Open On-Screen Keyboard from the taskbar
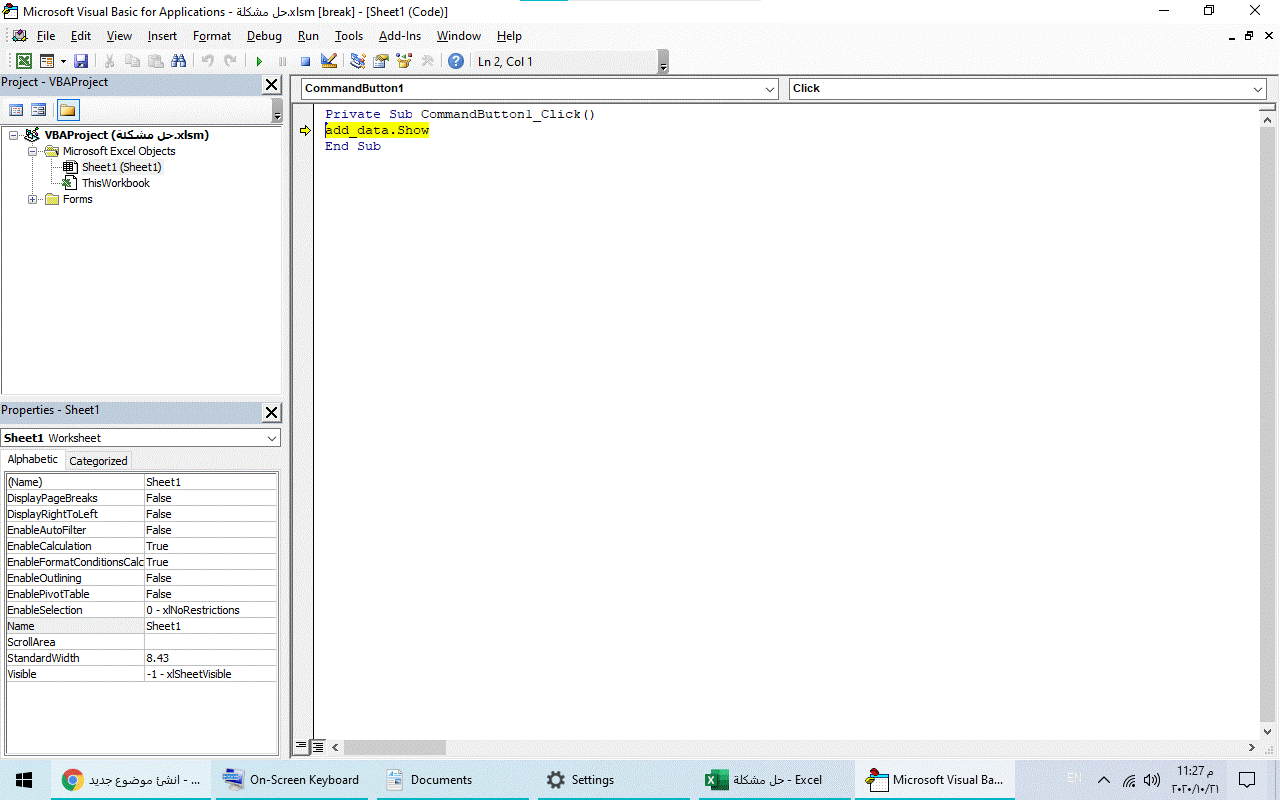 click(291, 780)
